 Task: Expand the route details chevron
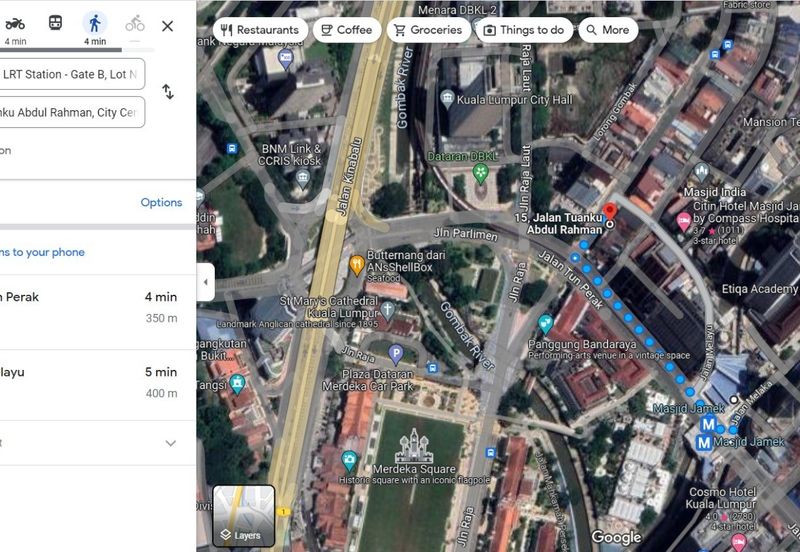click(170, 443)
